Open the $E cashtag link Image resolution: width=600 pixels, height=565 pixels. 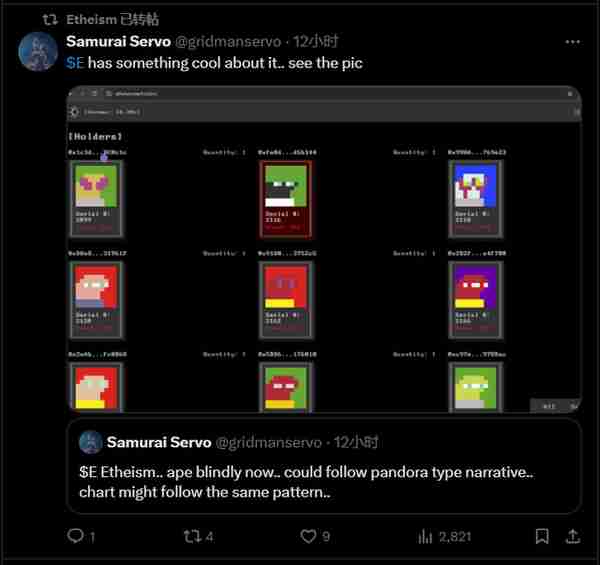click(75, 63)
